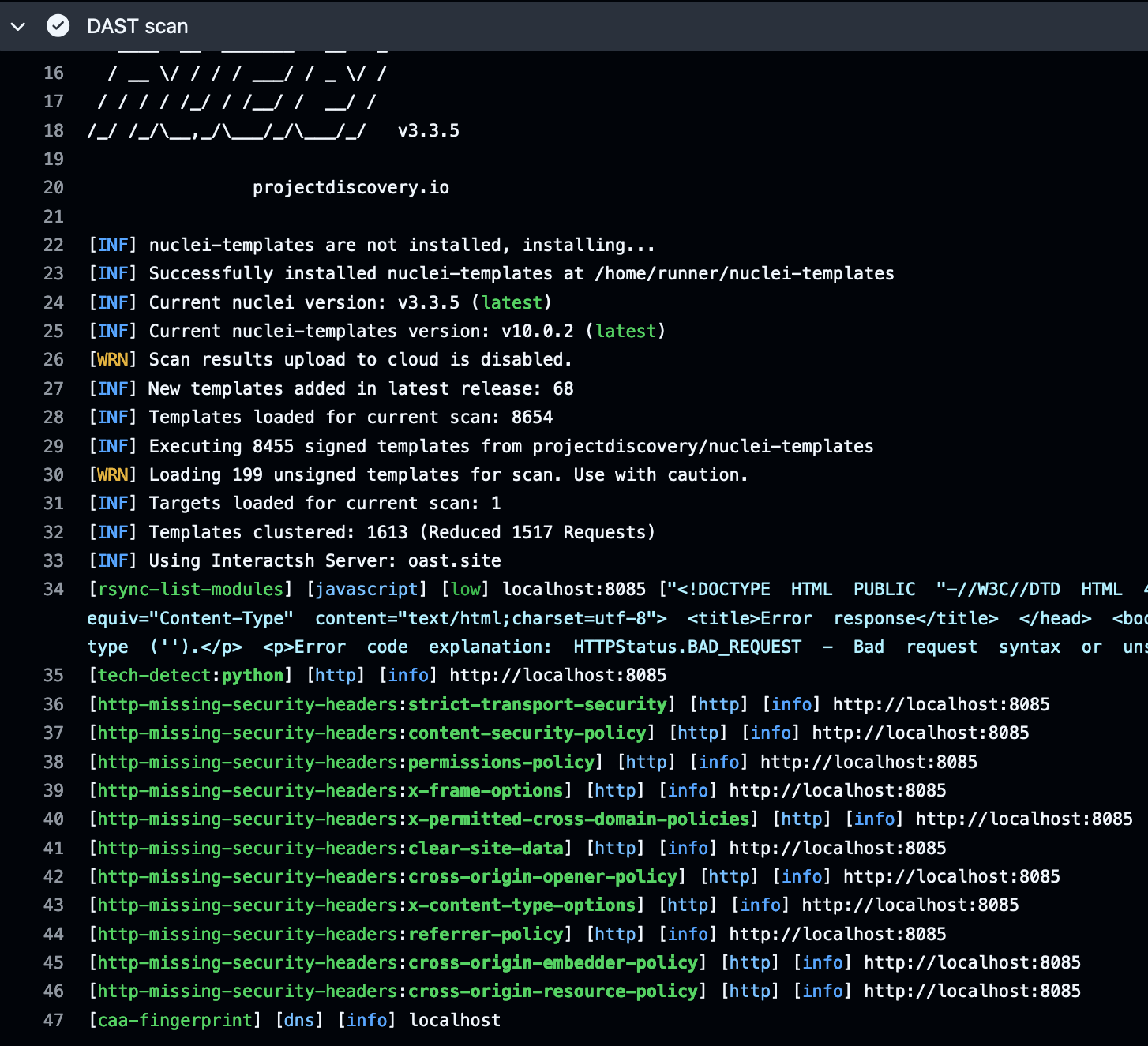Open localhost URL on referrer-policy line
This screenshot has width=1148, height=1046.
(837, 934)
